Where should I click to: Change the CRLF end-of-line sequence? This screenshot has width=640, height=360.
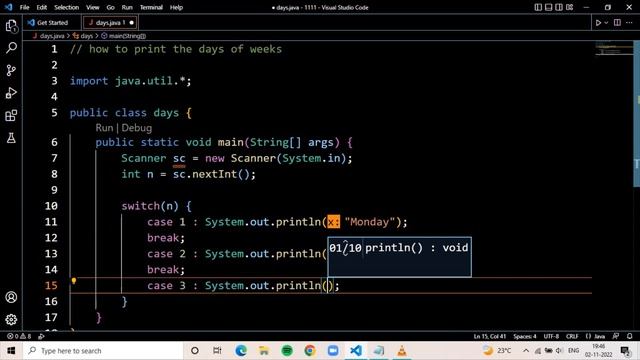pyautogui.click(x=572, y=336)
